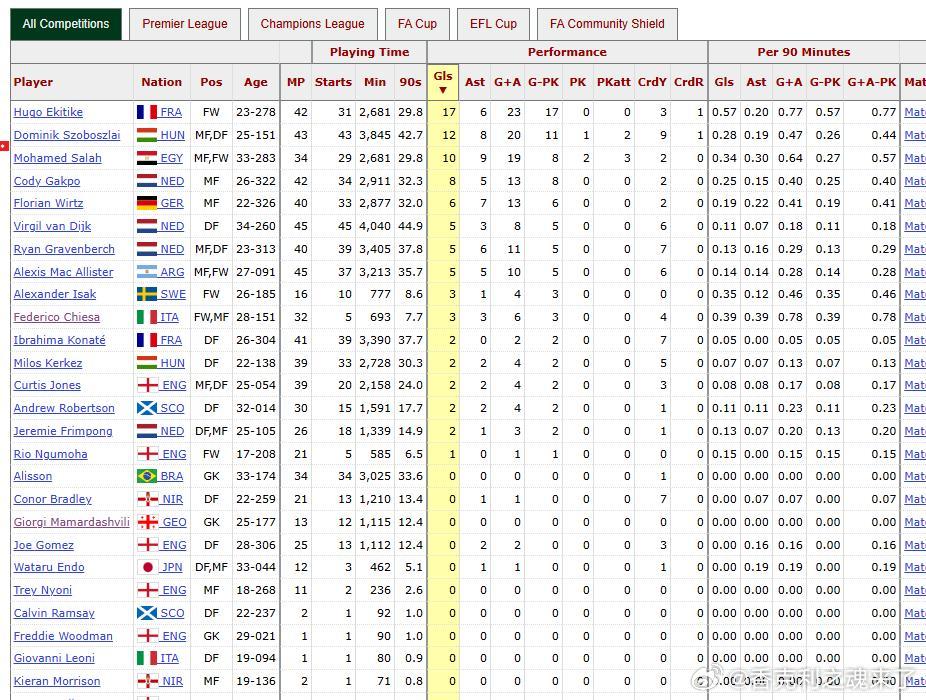Open the FA Community Shield tab
This screenshot has height=700, width=926.
607,24
